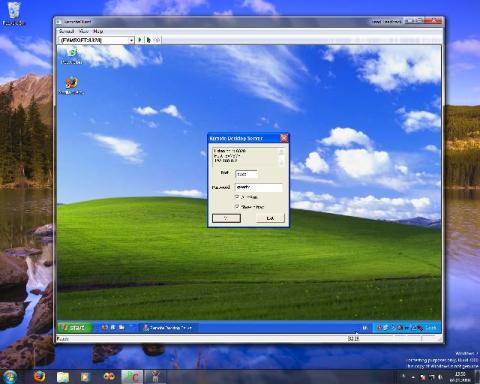
Task: Open Mozilla Firefox icon on remote desktop
Action: 71,86
